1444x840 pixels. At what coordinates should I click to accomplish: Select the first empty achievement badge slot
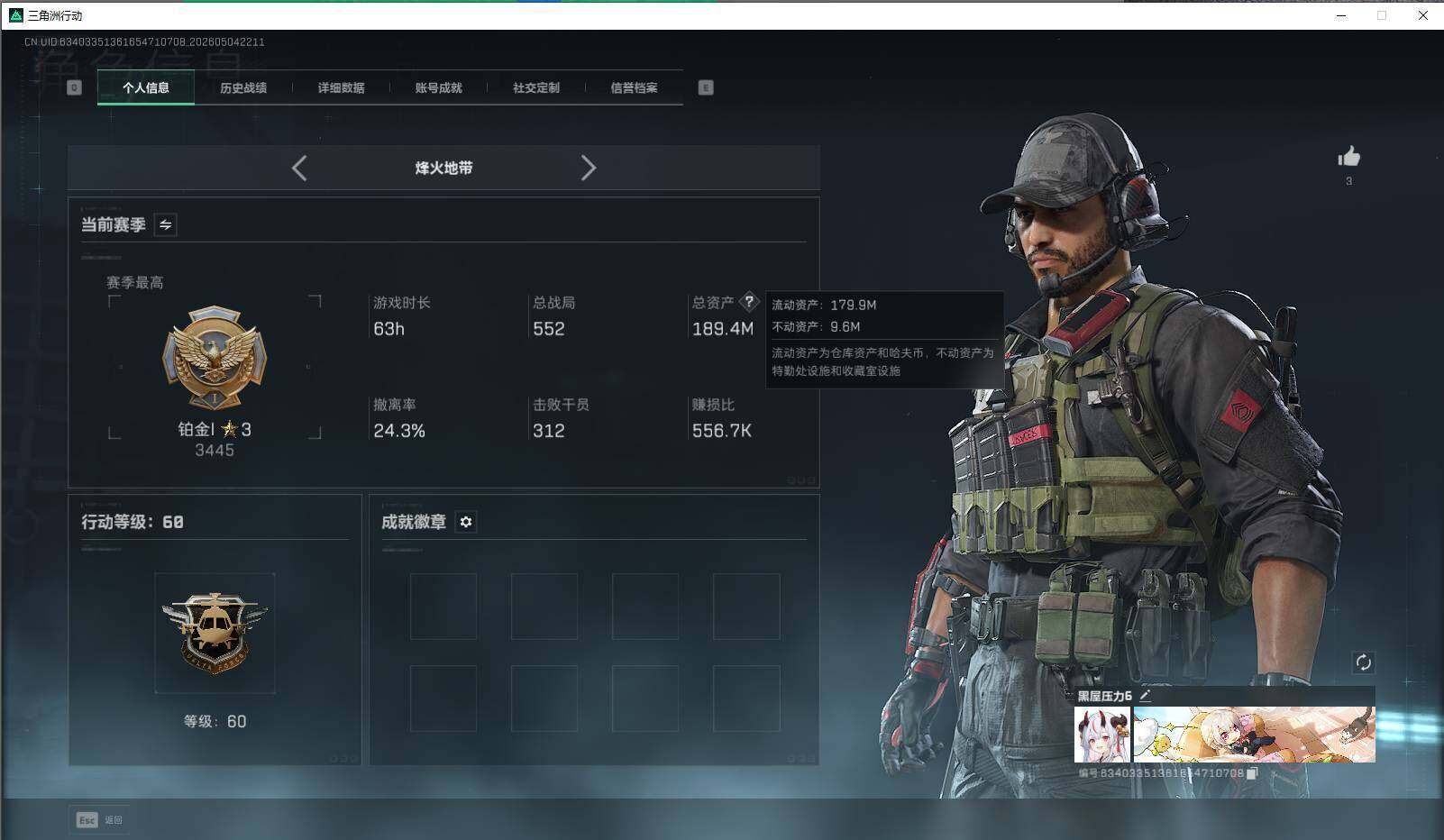443,607
